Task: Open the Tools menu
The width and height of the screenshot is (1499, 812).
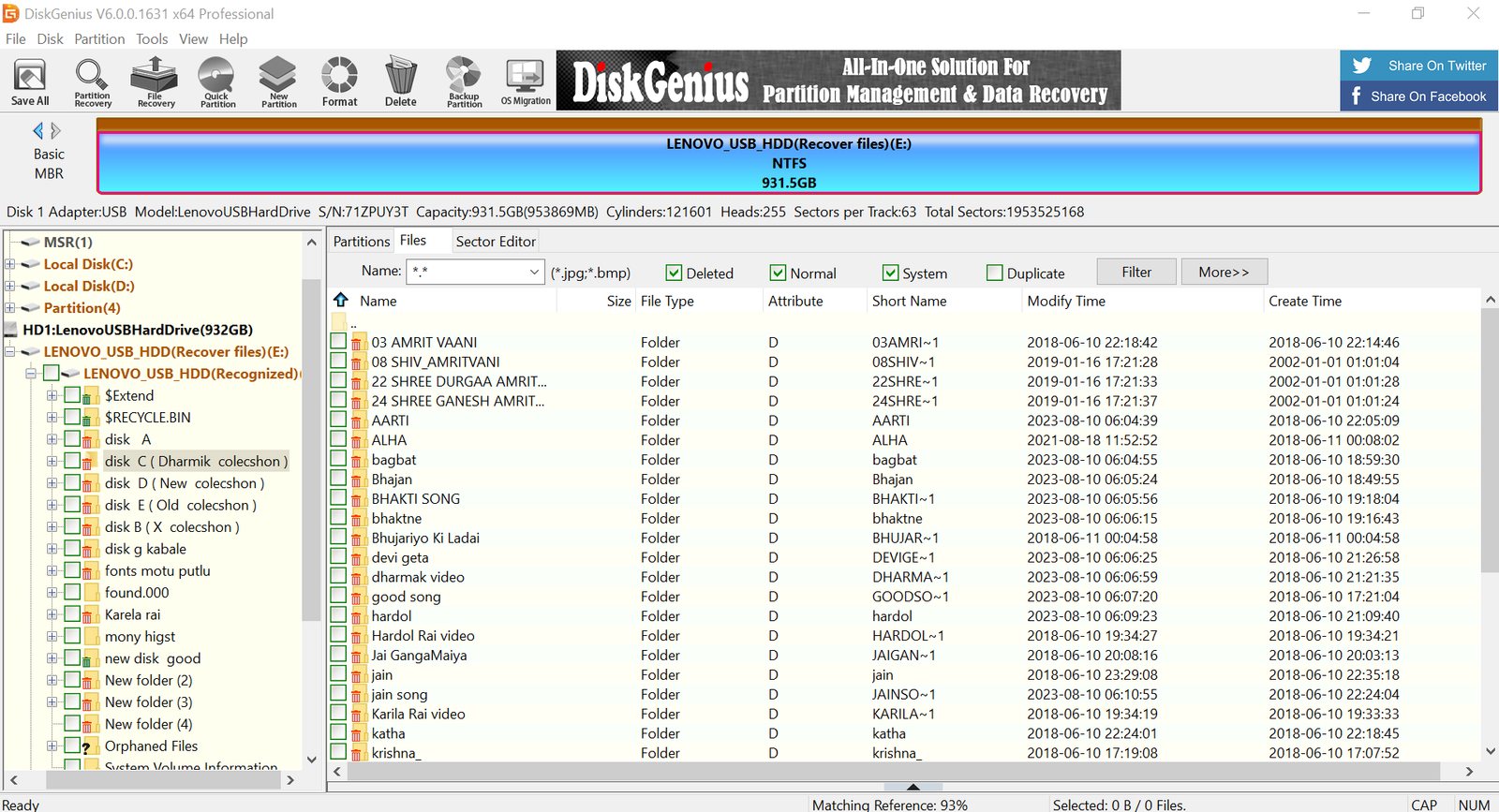Action: click(152, 39)
